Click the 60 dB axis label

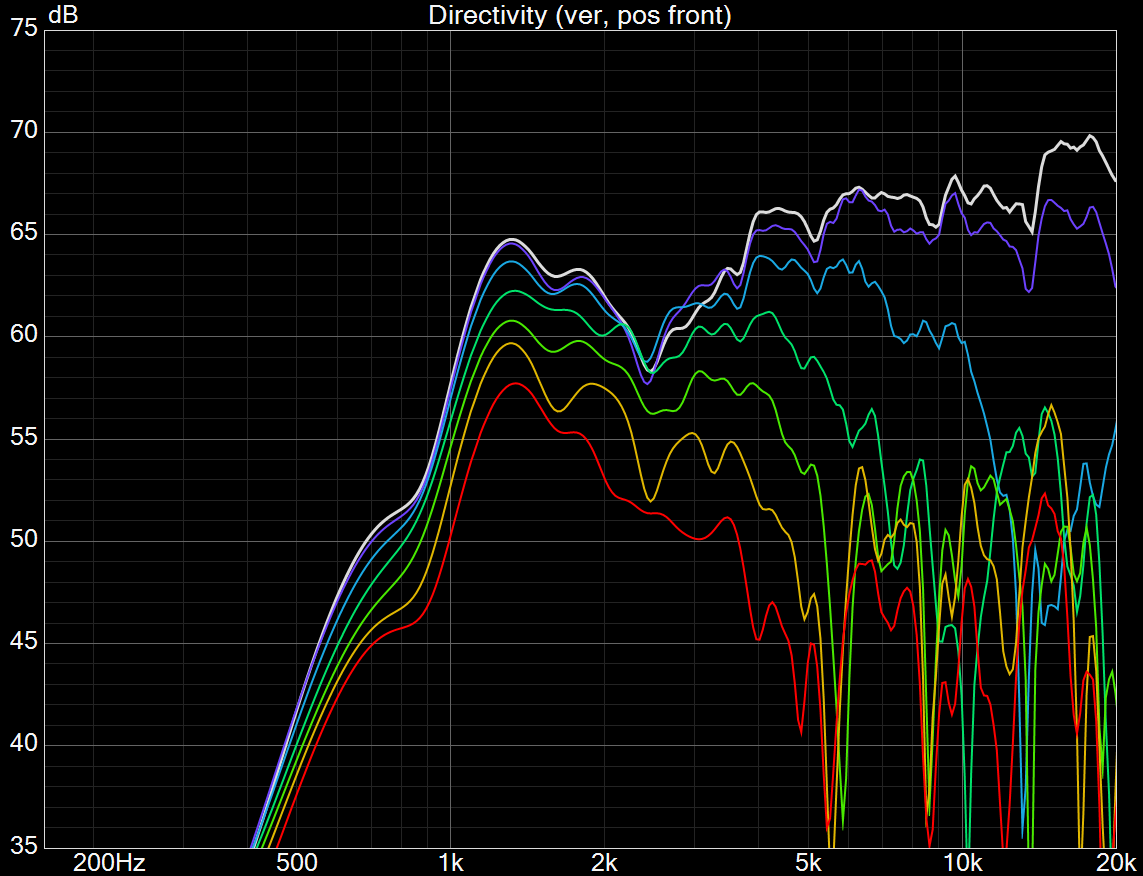pos(24,335)
